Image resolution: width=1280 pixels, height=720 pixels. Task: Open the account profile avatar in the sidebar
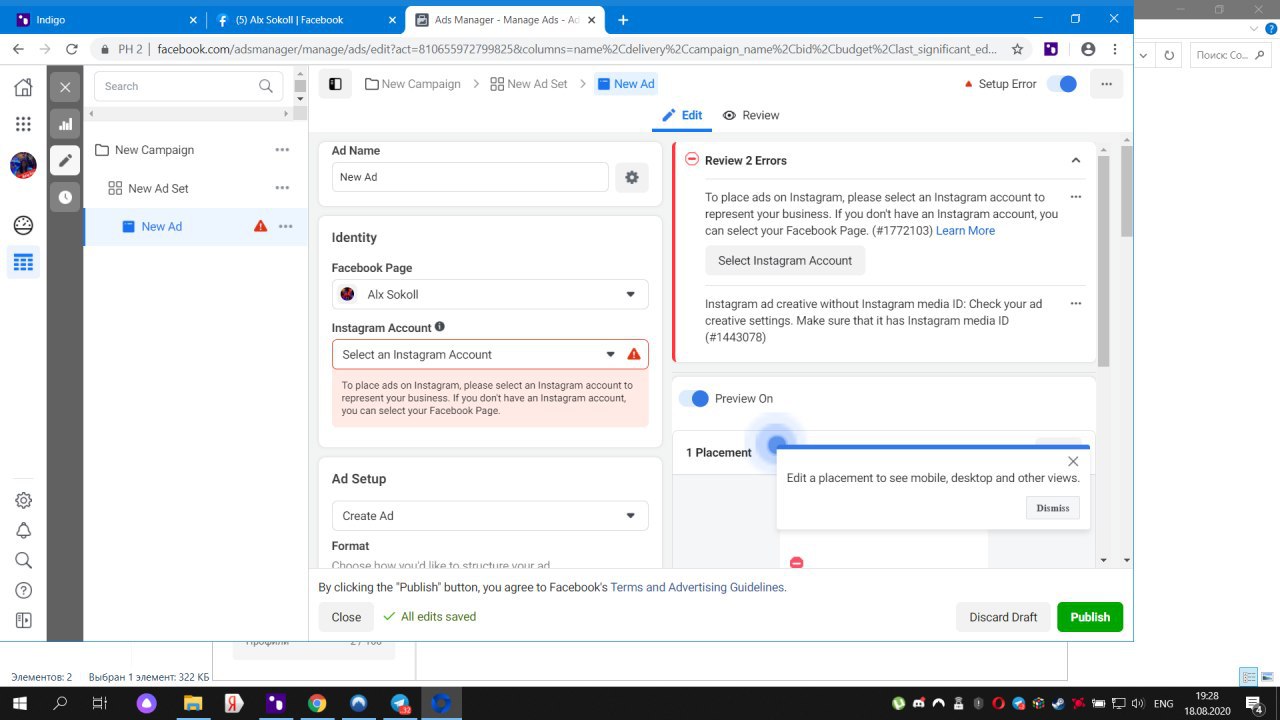(23, 165)
